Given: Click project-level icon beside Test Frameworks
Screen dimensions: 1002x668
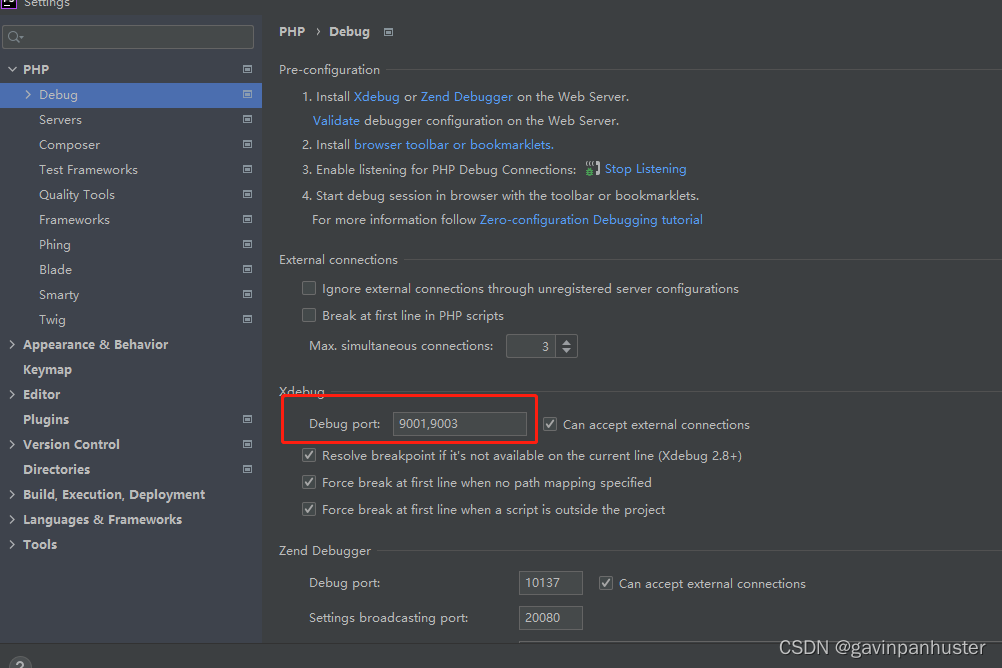Looking at the screenshot, I should click(247, 169).
